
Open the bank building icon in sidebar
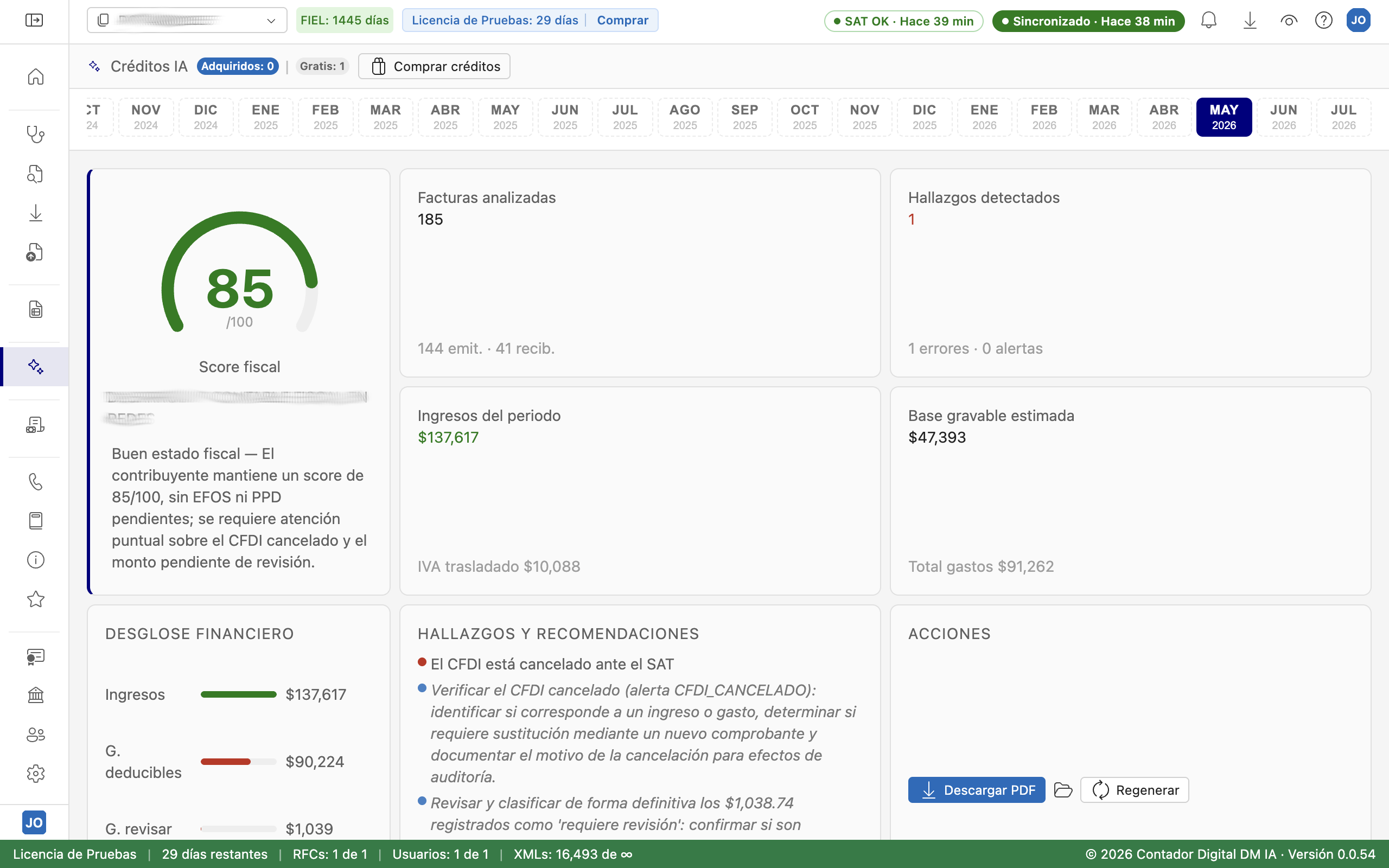click(36, 695)
